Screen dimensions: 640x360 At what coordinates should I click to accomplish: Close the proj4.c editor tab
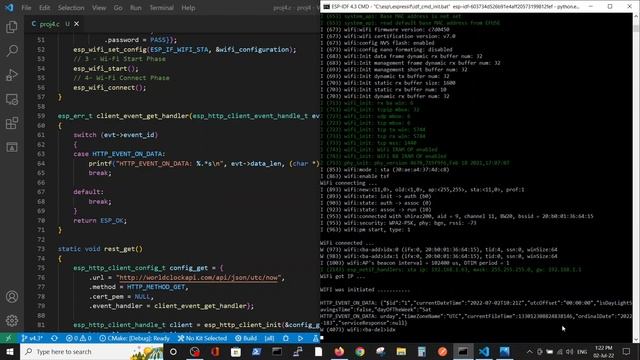(76, 24)
